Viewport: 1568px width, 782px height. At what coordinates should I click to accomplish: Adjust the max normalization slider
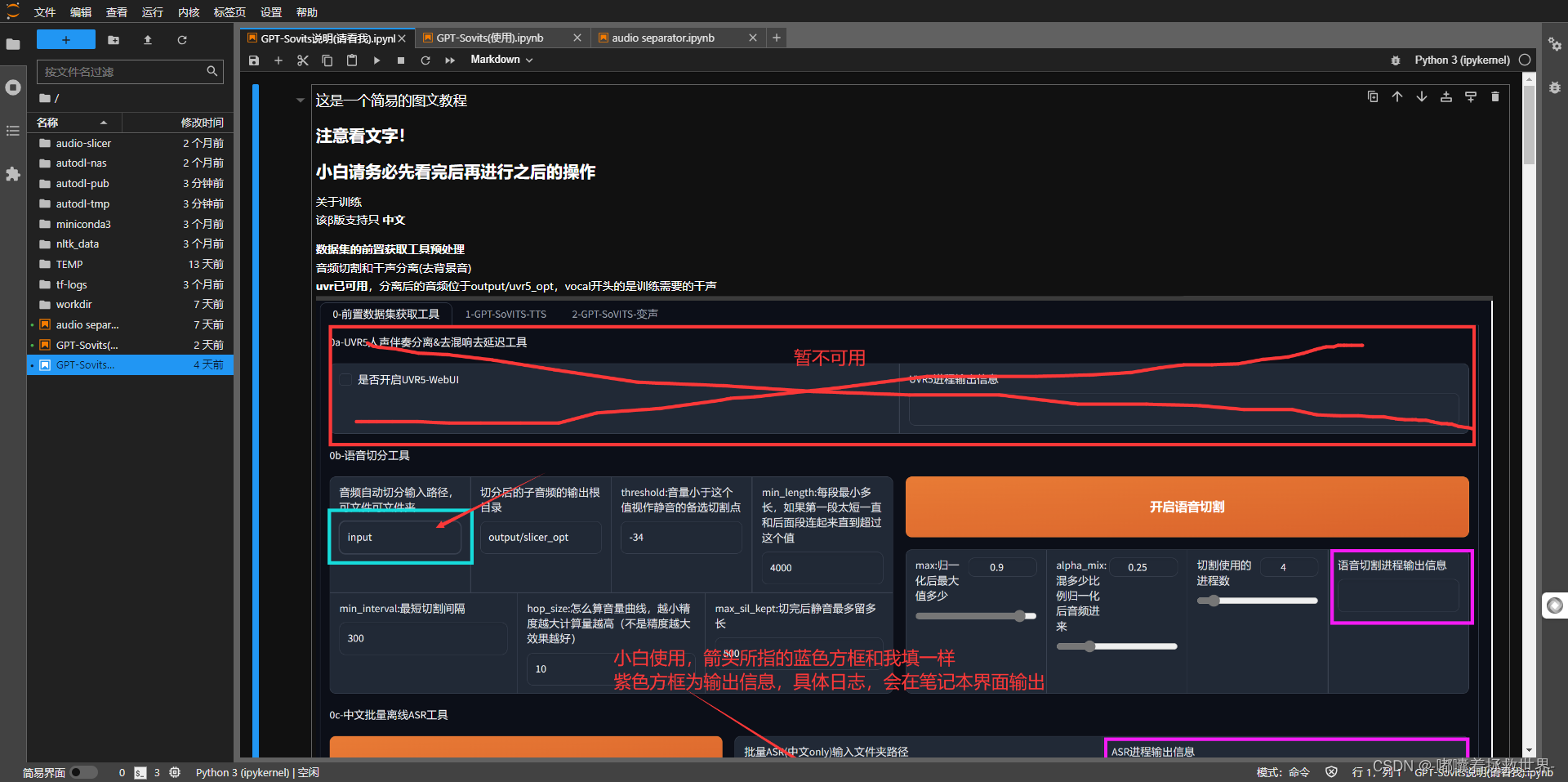[x=976, y=616]
